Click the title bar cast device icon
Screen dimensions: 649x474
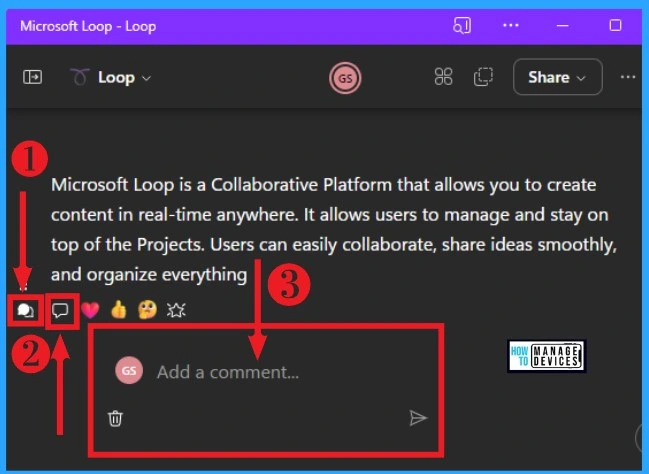point(462,26)
